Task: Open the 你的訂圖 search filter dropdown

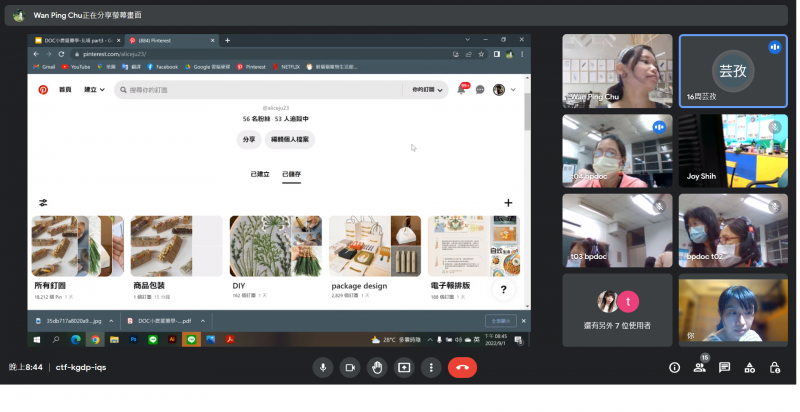Action: [x=428, y=90]
